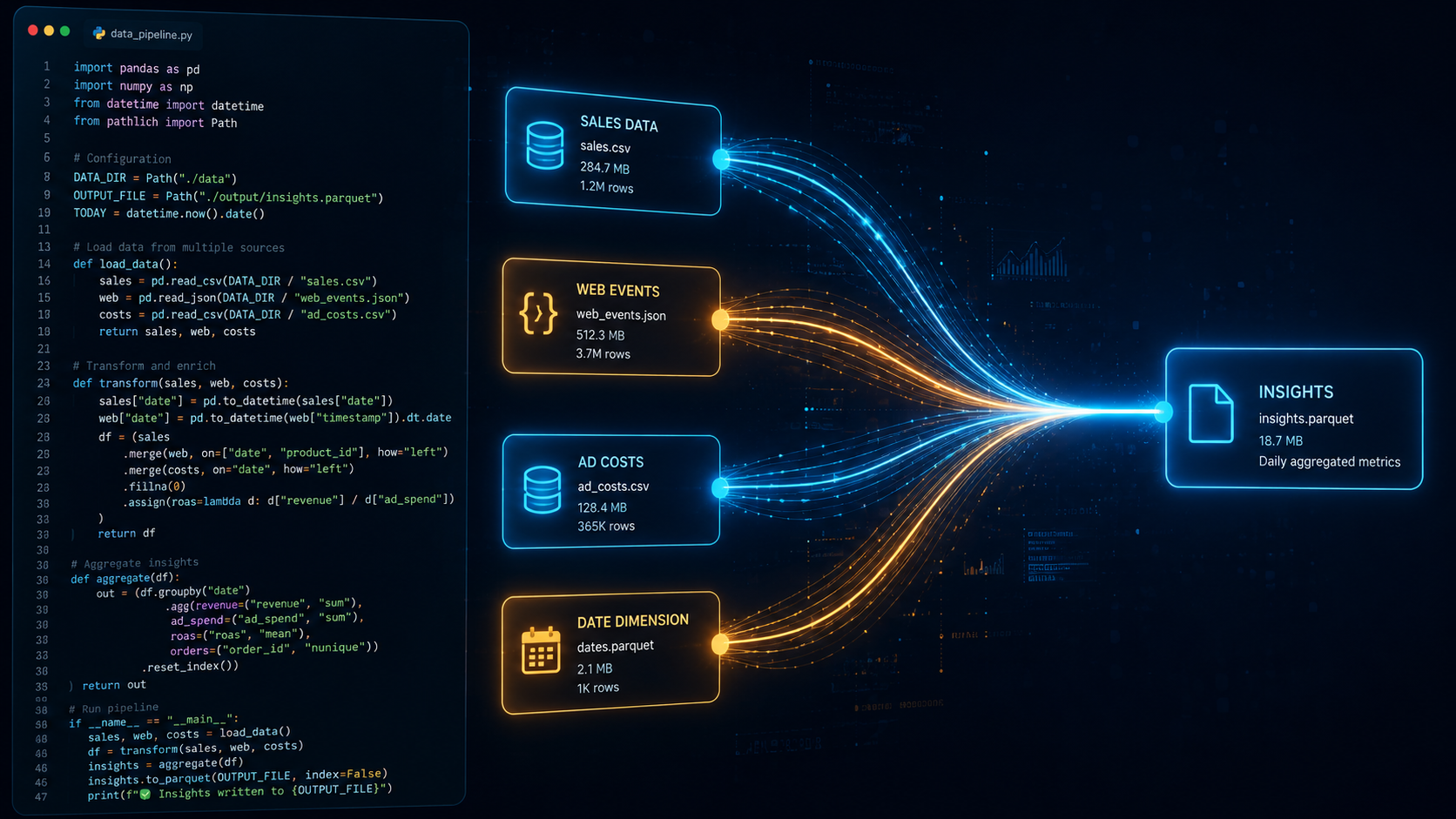Click the "sales.csv" file name on the card
Viewport: 1456px width, 819px height.
pos(605,147)
